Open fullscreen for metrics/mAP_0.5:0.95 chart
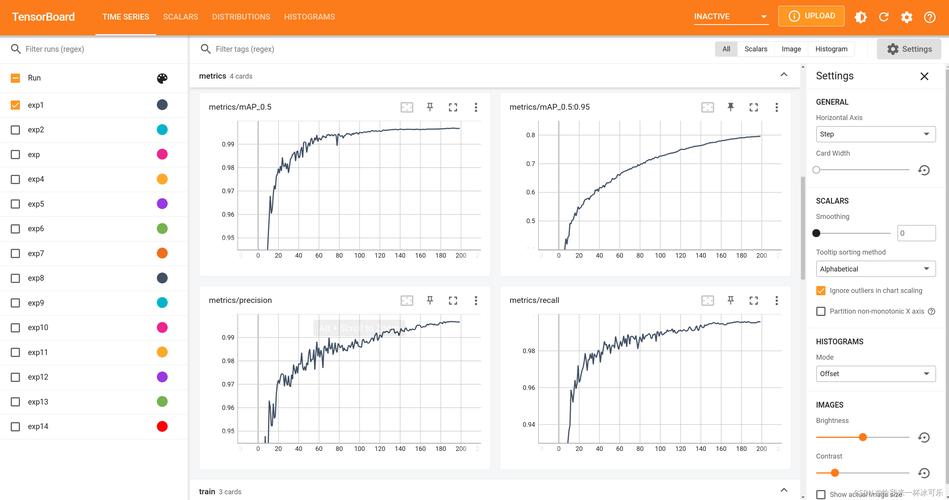The image size is (949, 500). [x=754, y=107]
